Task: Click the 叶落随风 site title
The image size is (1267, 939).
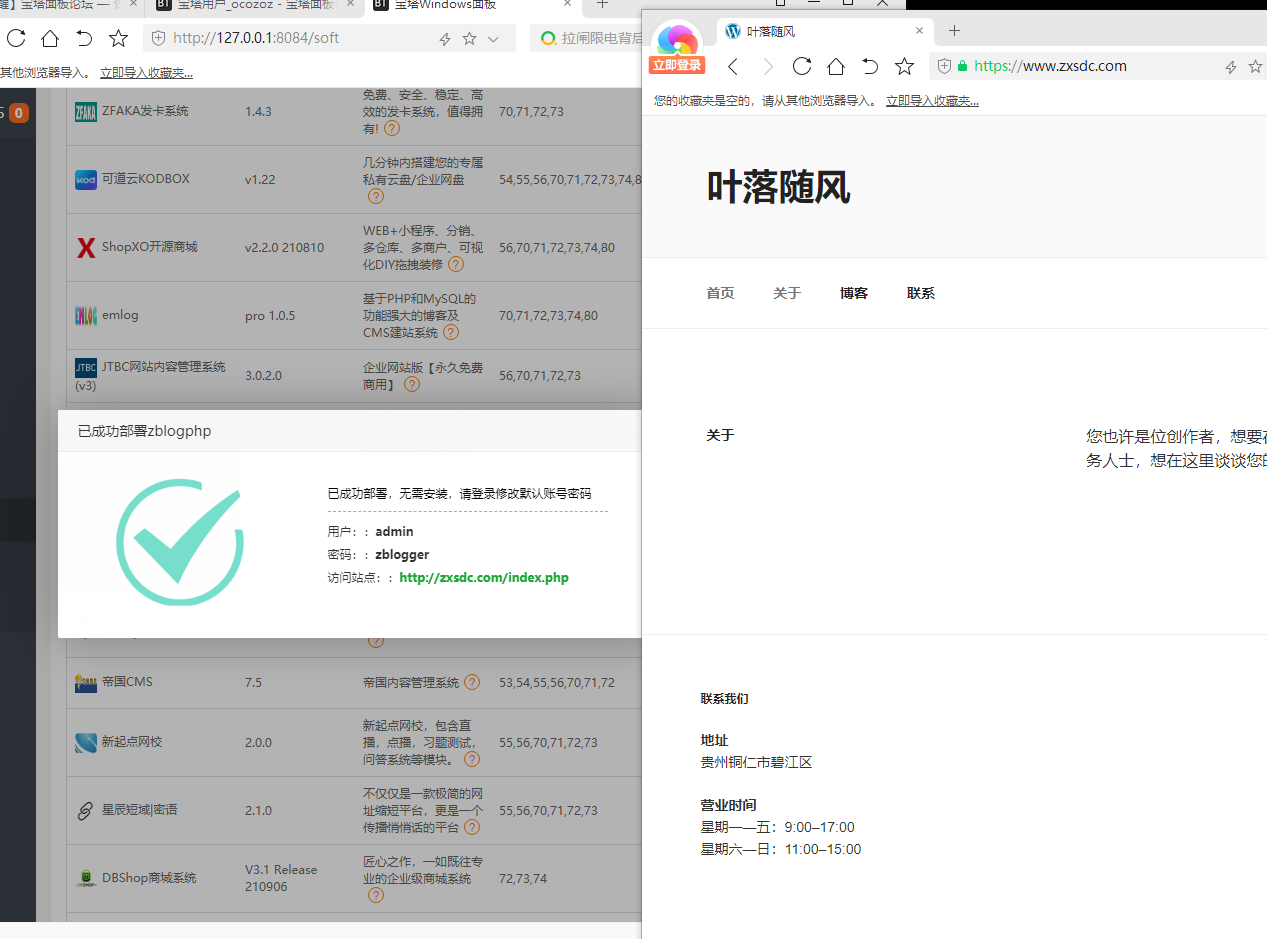Action: click(778, 188)
